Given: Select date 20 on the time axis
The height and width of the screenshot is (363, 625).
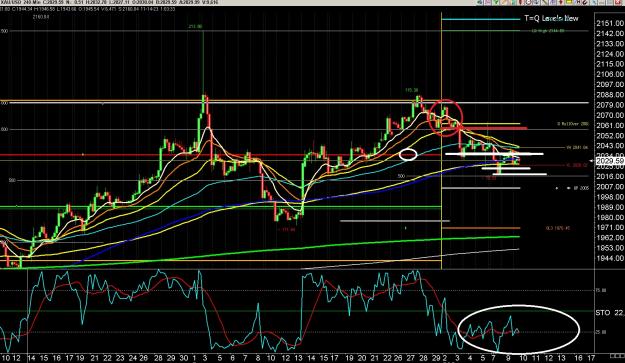Looking at the screenshot, I should coord(362,358).
